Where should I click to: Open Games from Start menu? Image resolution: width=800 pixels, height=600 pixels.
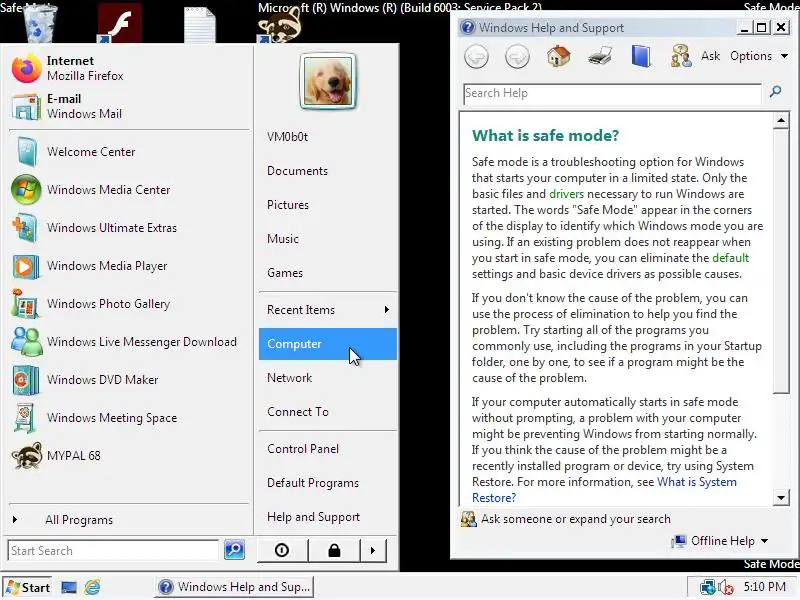tap(328, 273)
